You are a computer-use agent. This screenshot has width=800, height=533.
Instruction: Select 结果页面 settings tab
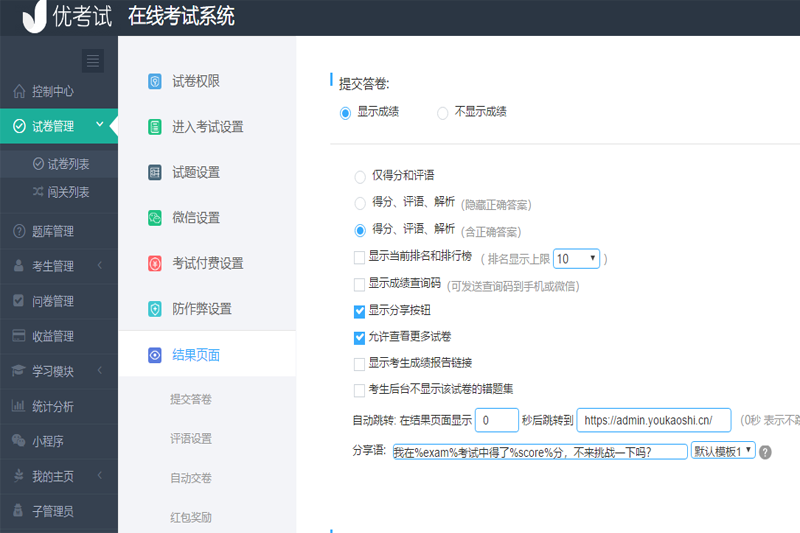click(207, 355)
